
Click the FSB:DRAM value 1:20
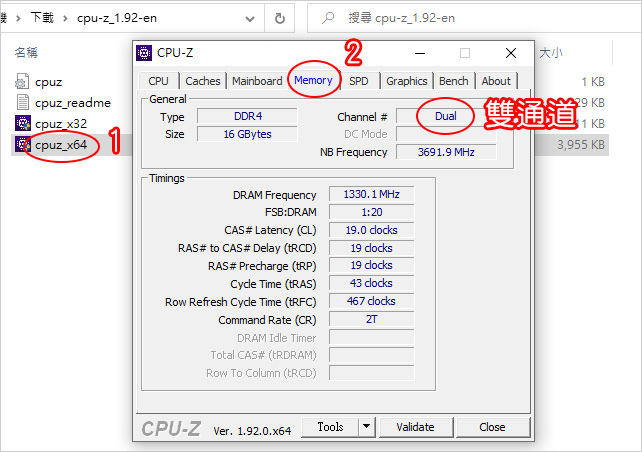coord(371,212)
